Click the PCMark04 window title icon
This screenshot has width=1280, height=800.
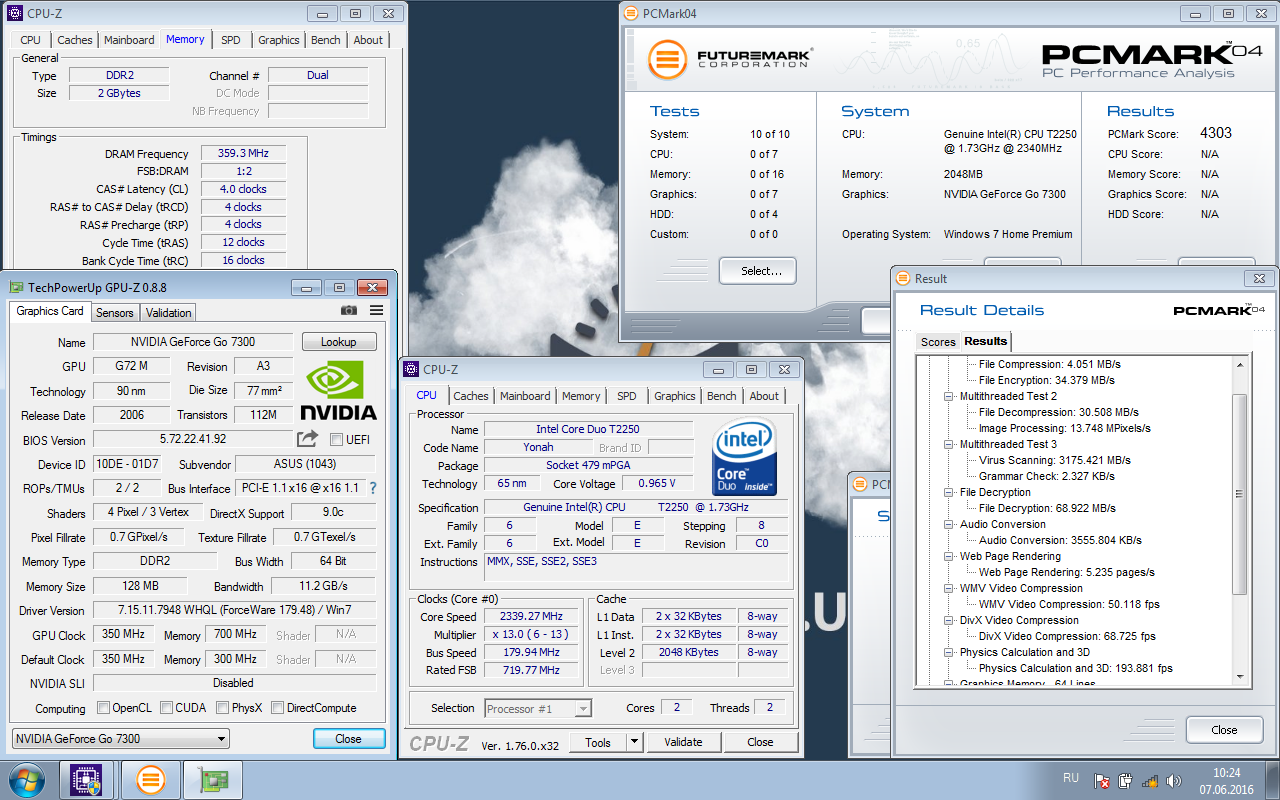(x=631, y=14)
